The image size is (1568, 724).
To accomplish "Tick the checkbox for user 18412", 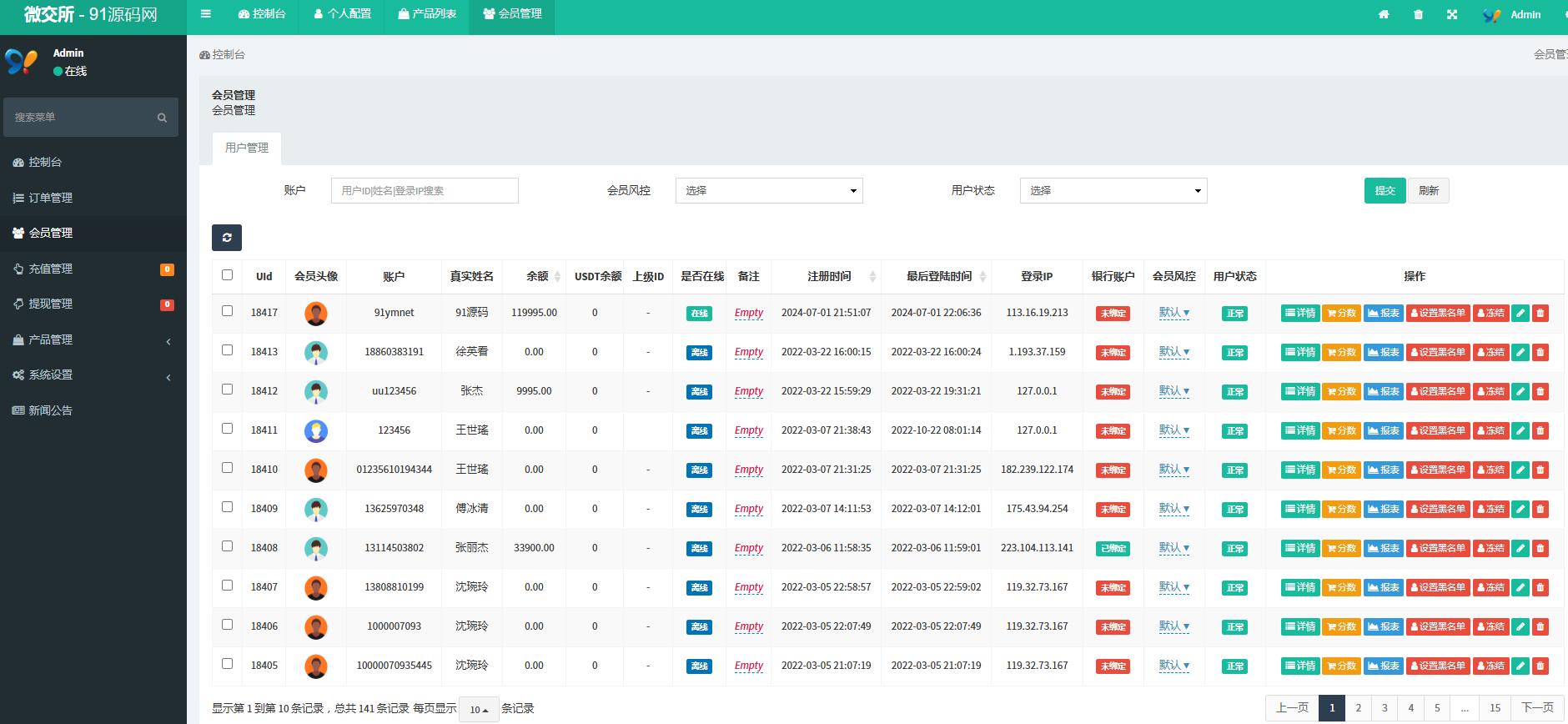I will coord(227,390).
